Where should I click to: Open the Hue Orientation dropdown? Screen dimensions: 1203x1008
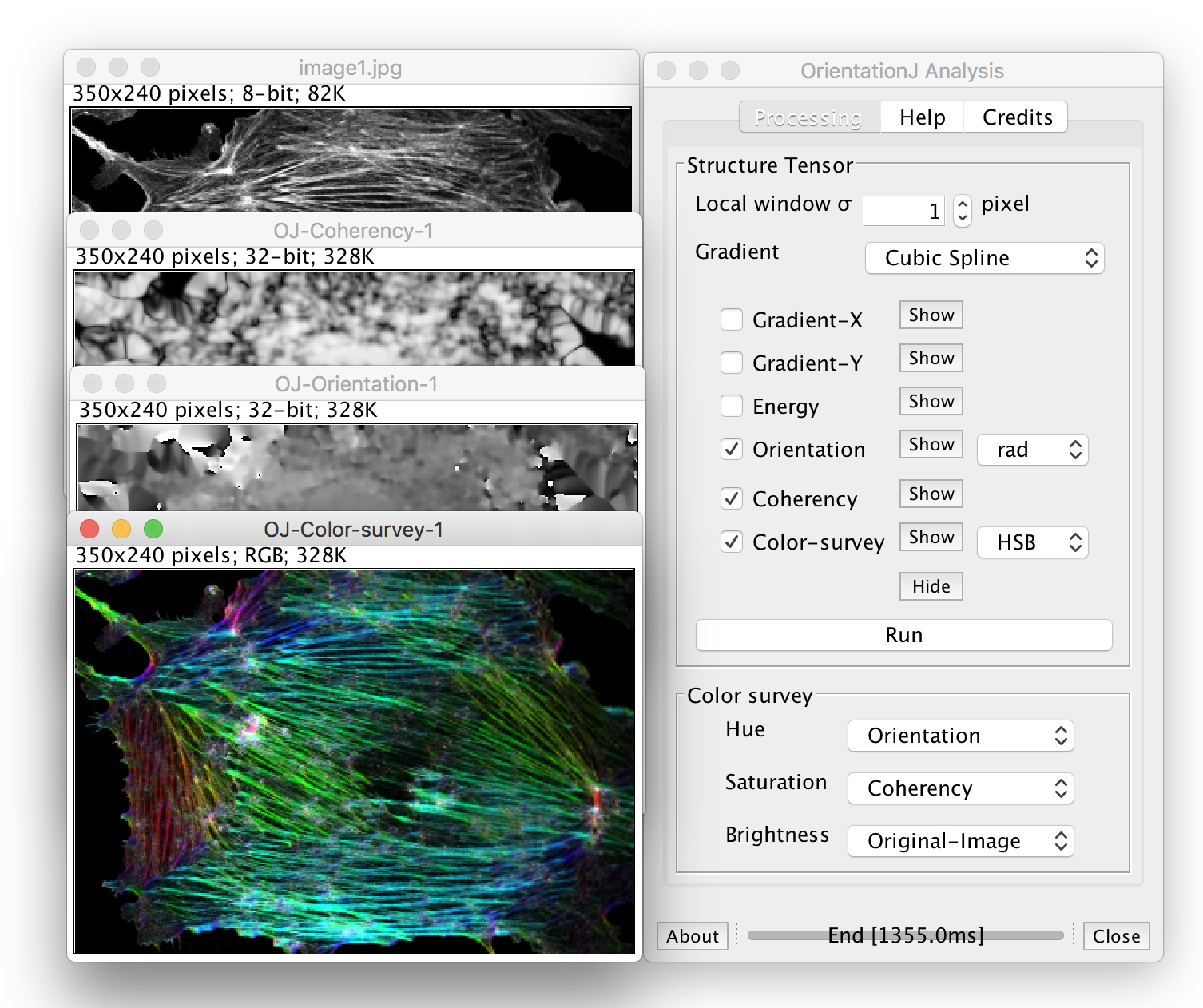click(960, 736)
